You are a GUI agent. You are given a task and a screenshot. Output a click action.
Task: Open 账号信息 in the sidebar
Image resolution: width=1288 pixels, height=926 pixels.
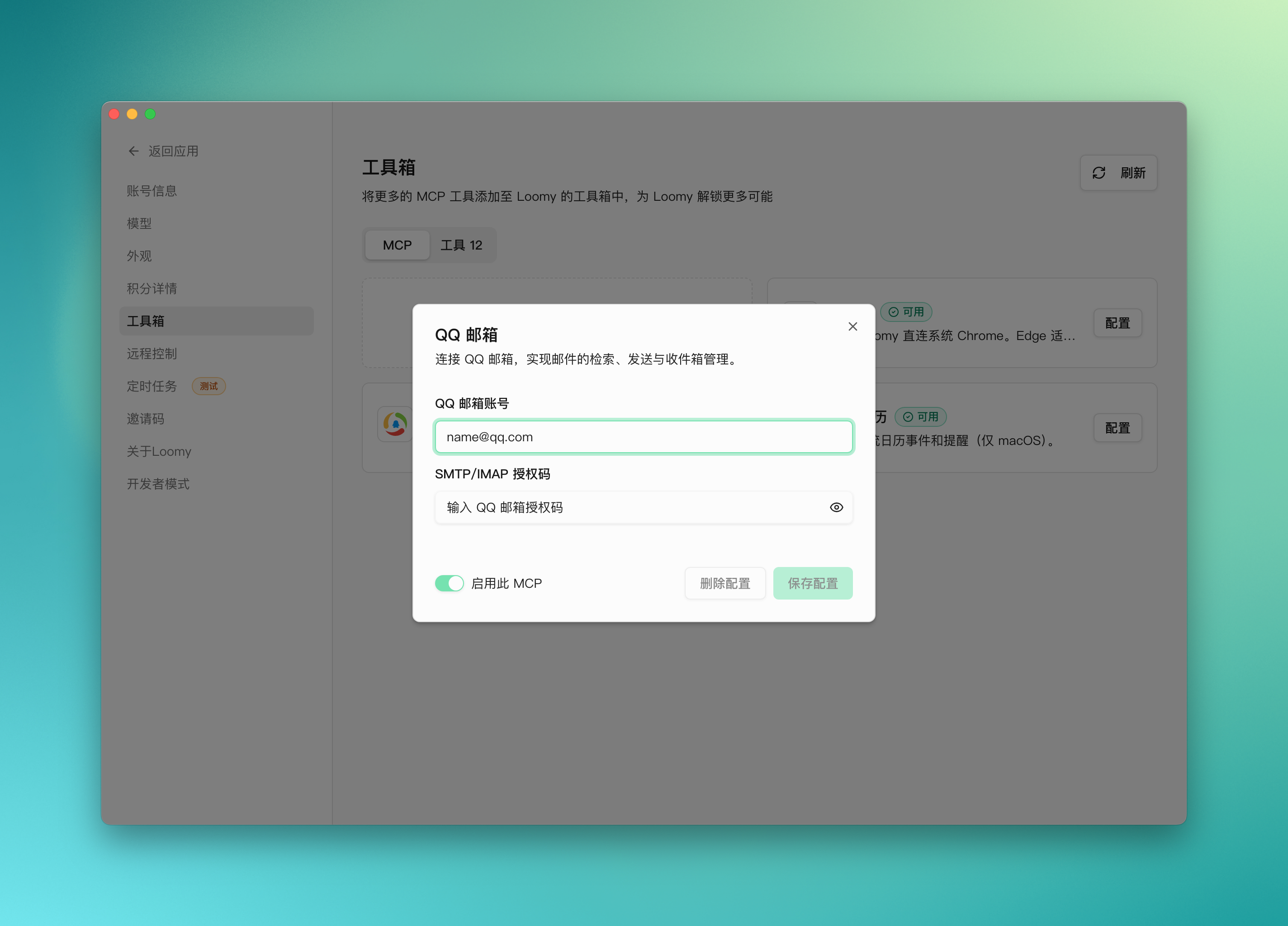pos(151,191)
